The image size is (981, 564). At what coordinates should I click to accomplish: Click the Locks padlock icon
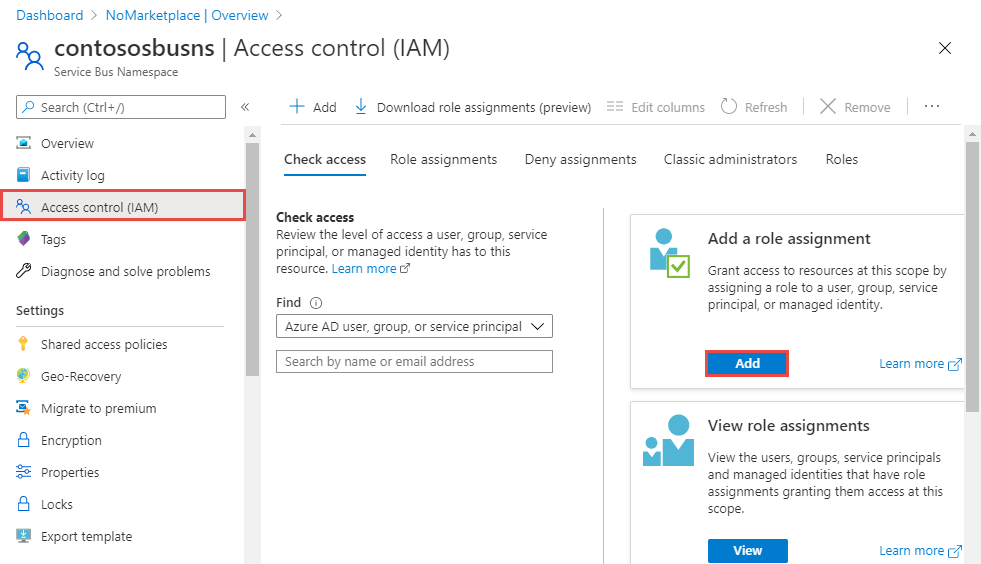pos(23,503)
